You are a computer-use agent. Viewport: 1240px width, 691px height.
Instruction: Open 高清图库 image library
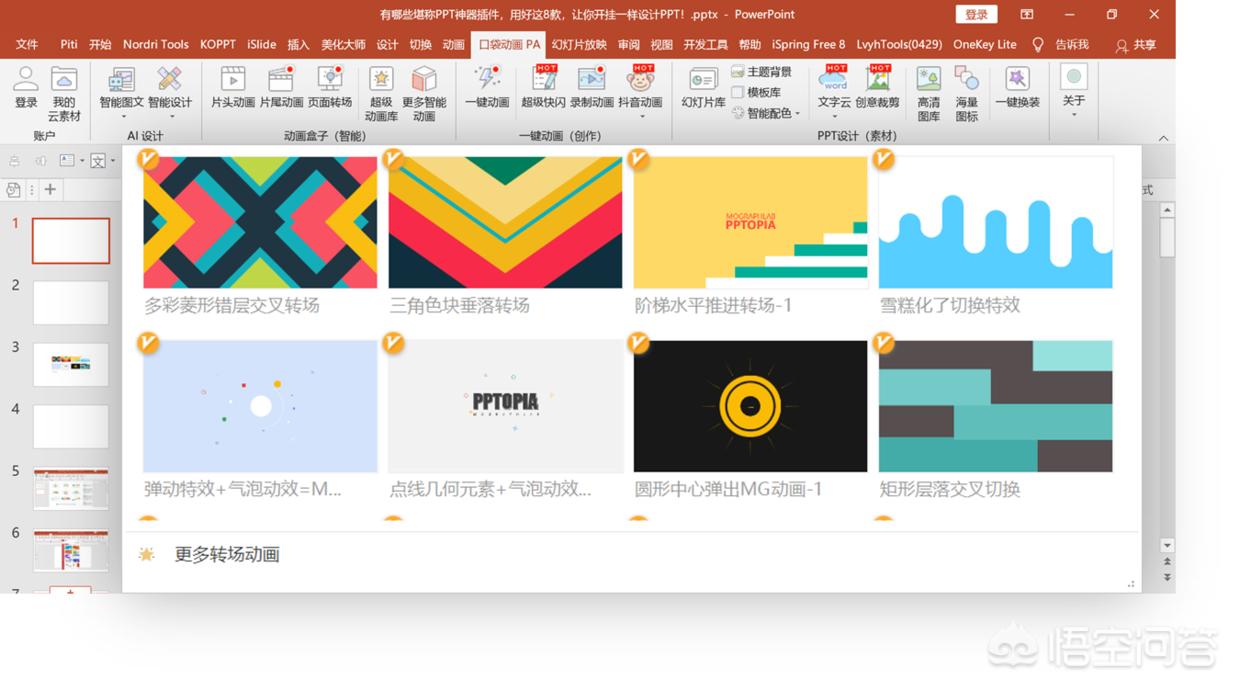click(x=928, y=80)
